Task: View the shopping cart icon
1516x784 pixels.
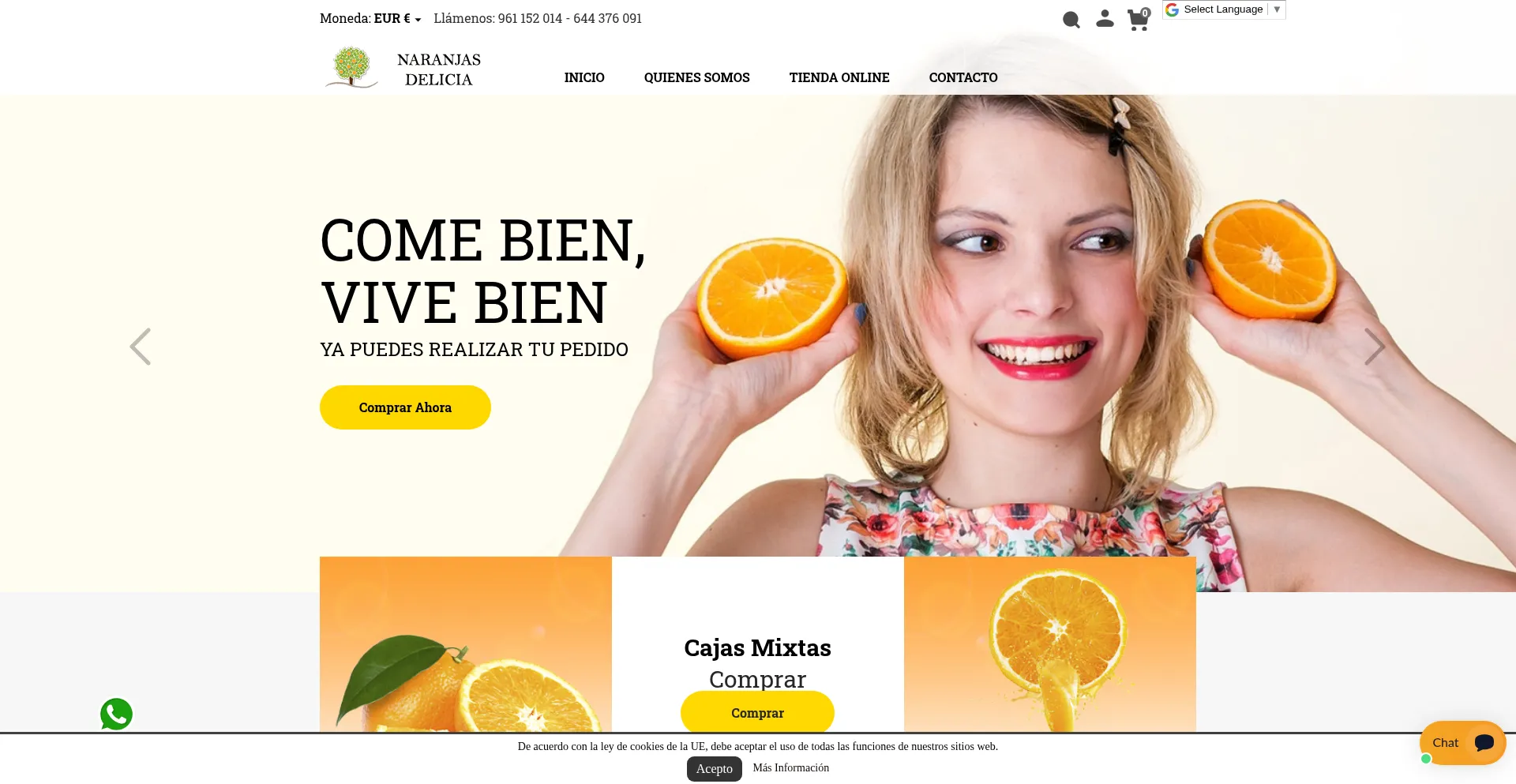Action: (x=1139, y=19)
